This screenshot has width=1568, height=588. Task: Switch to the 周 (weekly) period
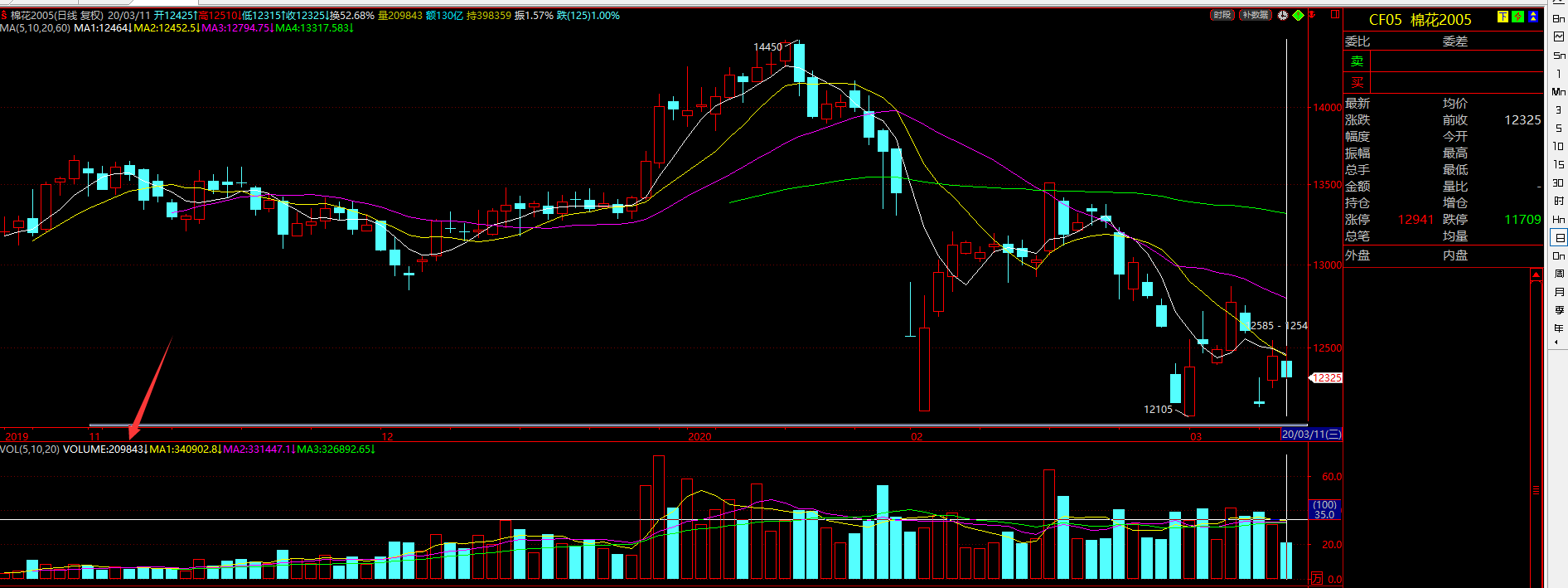(x=1559, y=274)
